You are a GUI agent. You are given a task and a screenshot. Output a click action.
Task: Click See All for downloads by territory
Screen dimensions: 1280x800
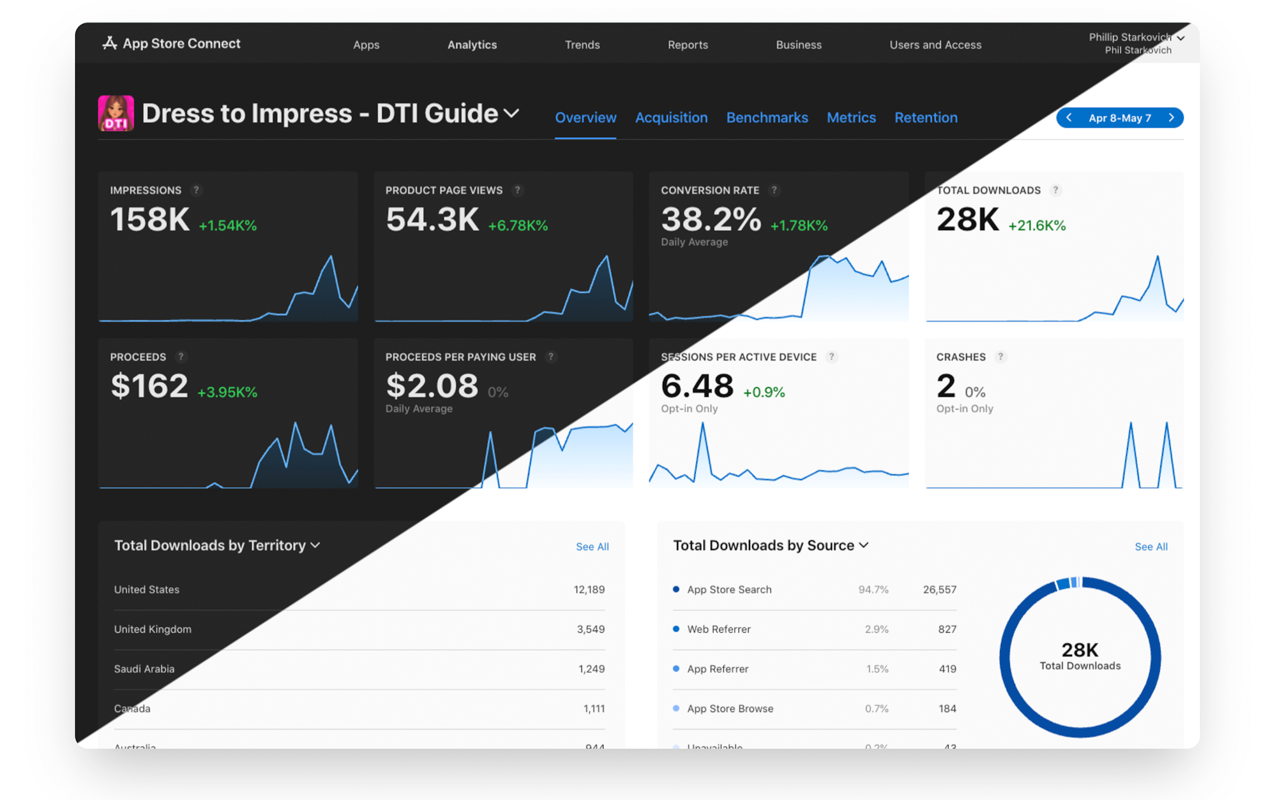coord(592,547)
